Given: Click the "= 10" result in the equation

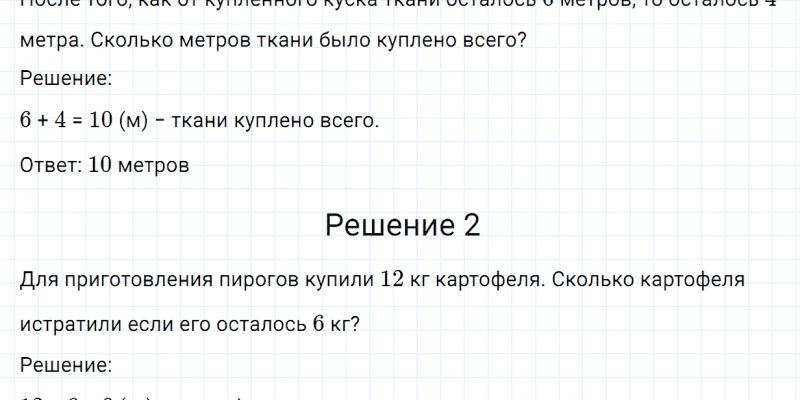Looking at the screenshot, I should click(x=91, y=121).
